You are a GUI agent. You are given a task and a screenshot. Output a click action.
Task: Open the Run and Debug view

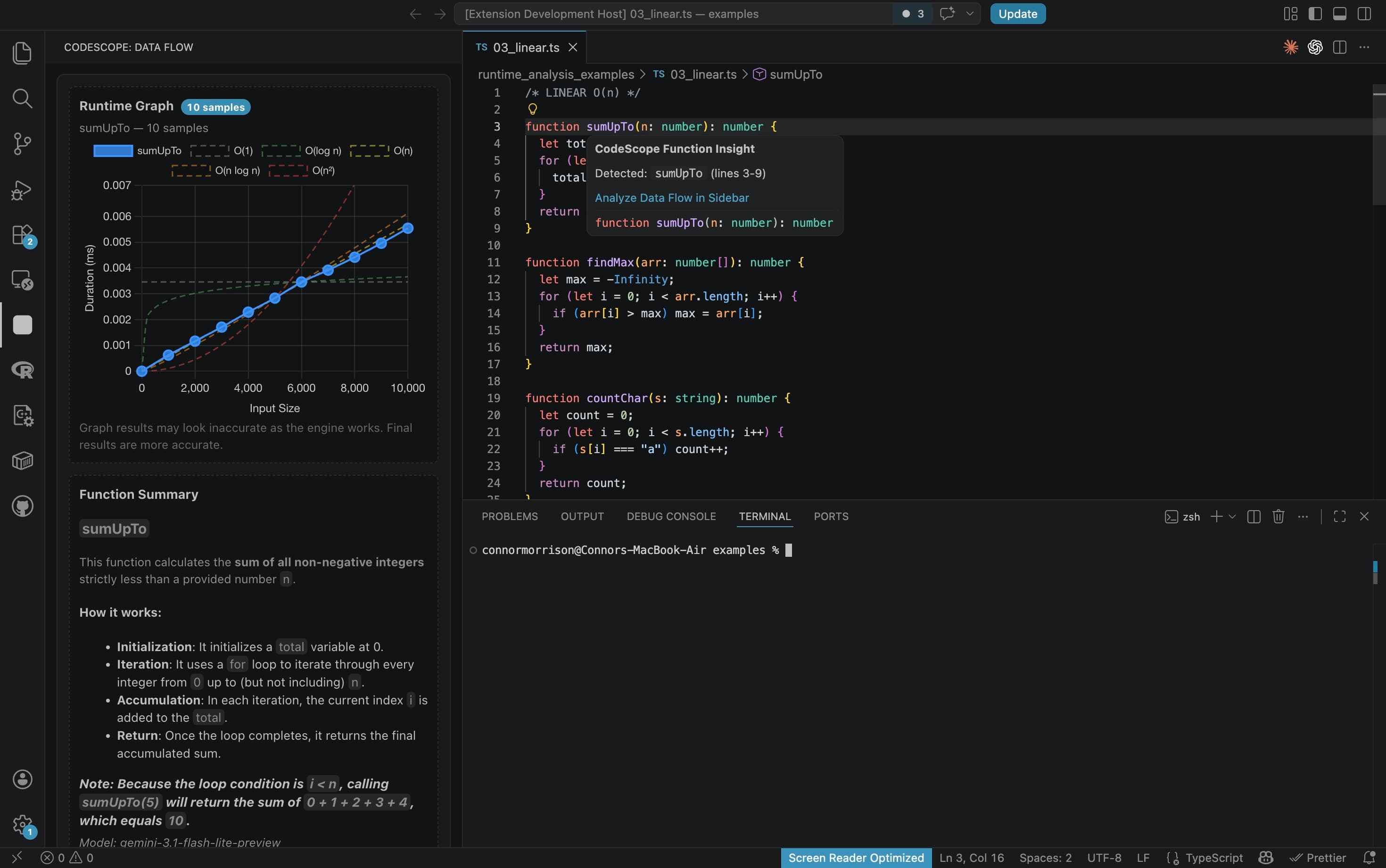[x=22, y=190]
